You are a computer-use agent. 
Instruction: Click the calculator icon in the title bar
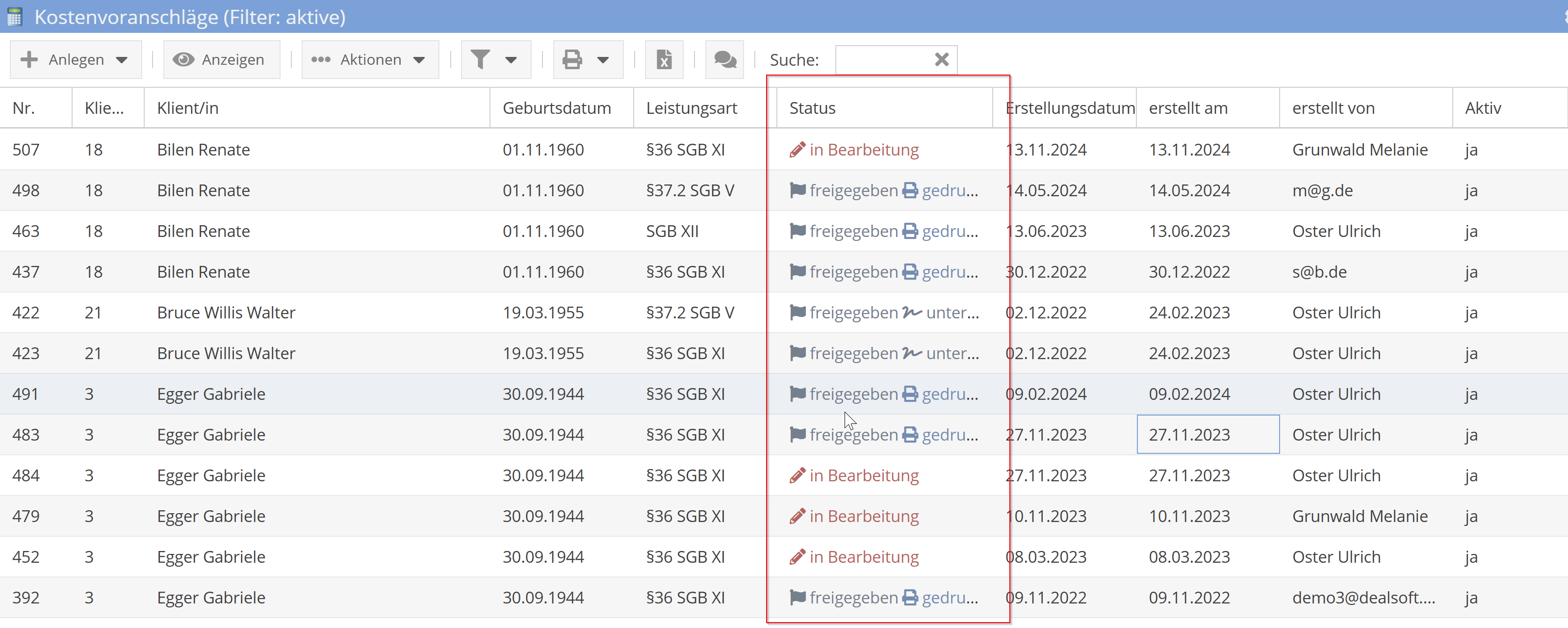pyautogui.click(x=15, y=17)
